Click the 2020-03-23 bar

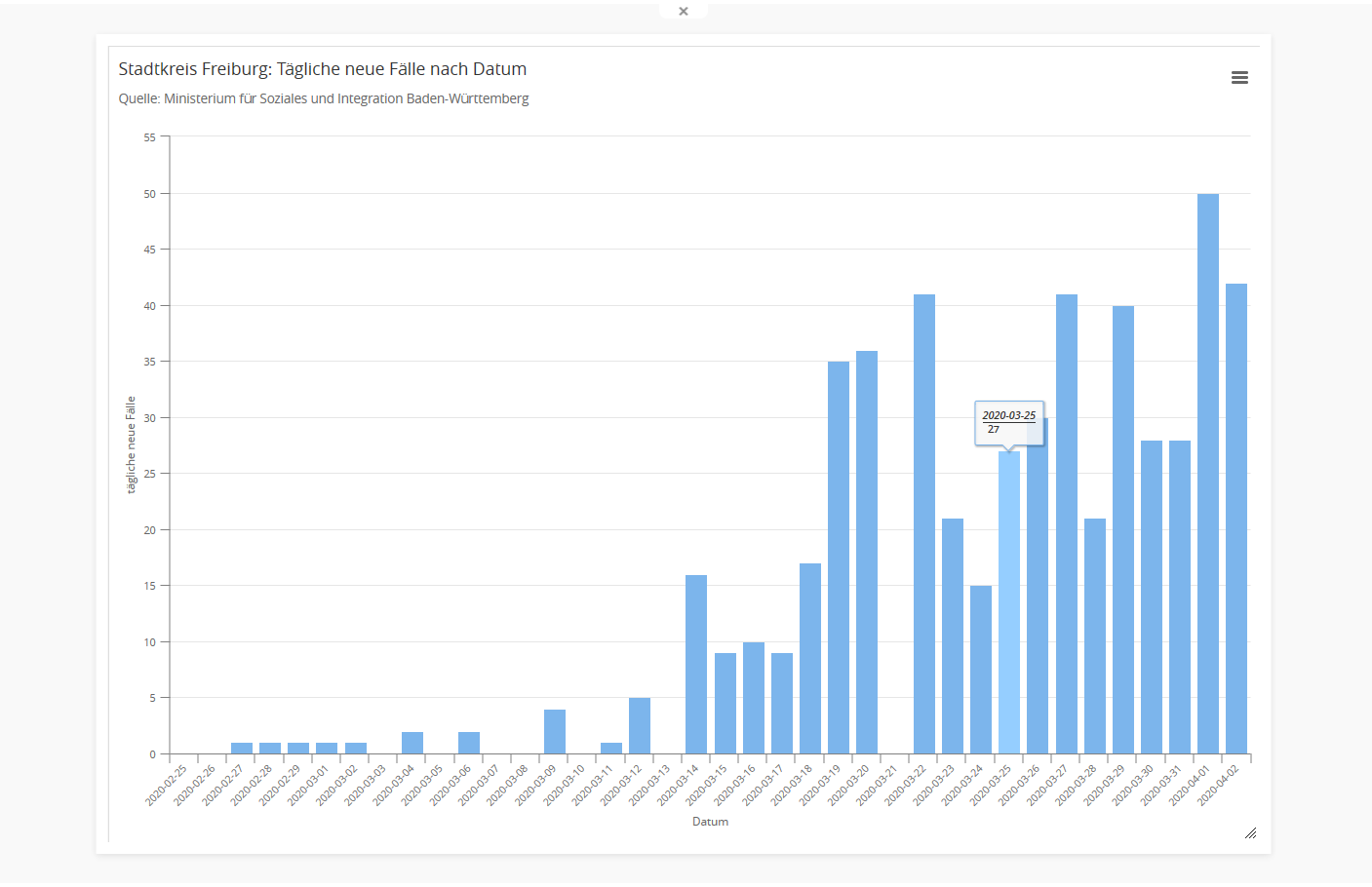click(953, 636)
